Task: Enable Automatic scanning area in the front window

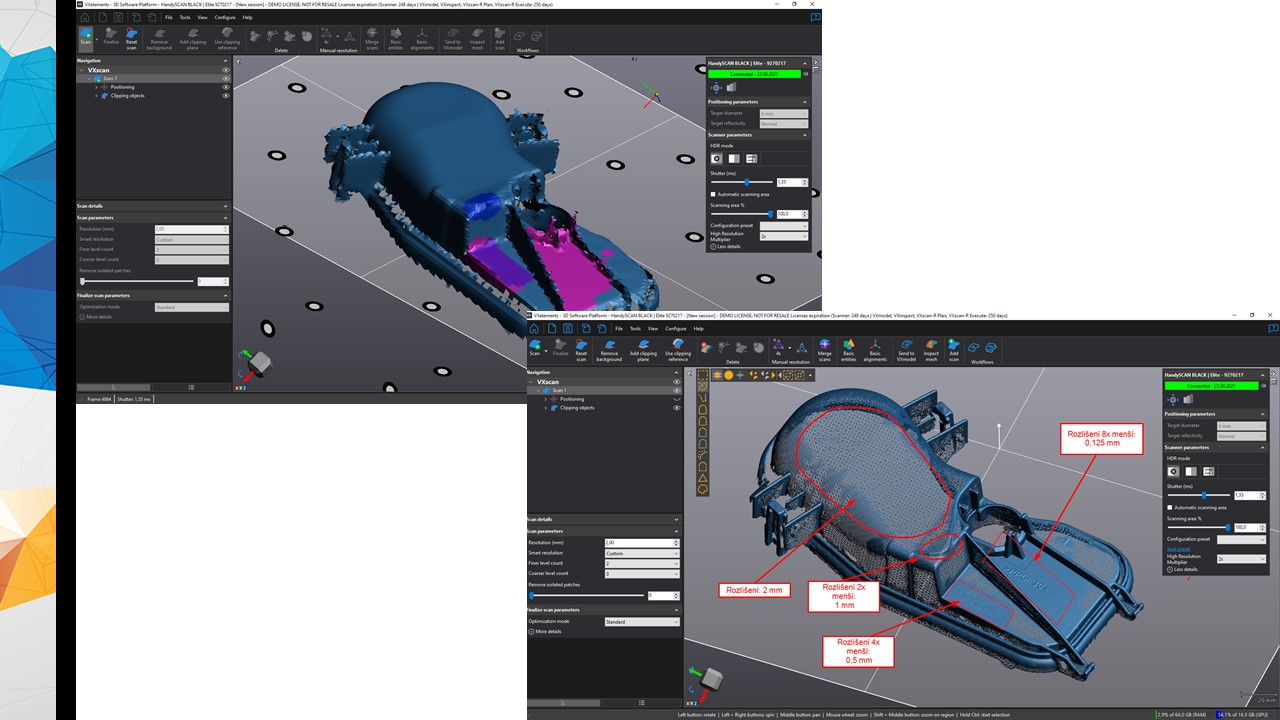Action: coord(1170,507)
